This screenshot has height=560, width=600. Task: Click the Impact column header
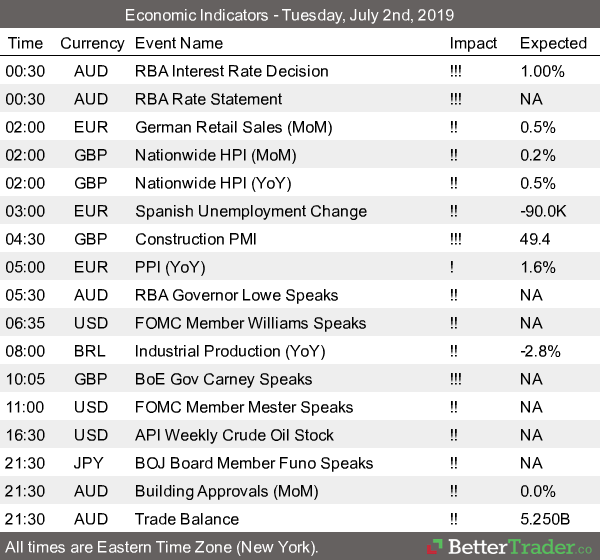coord(473,43)
